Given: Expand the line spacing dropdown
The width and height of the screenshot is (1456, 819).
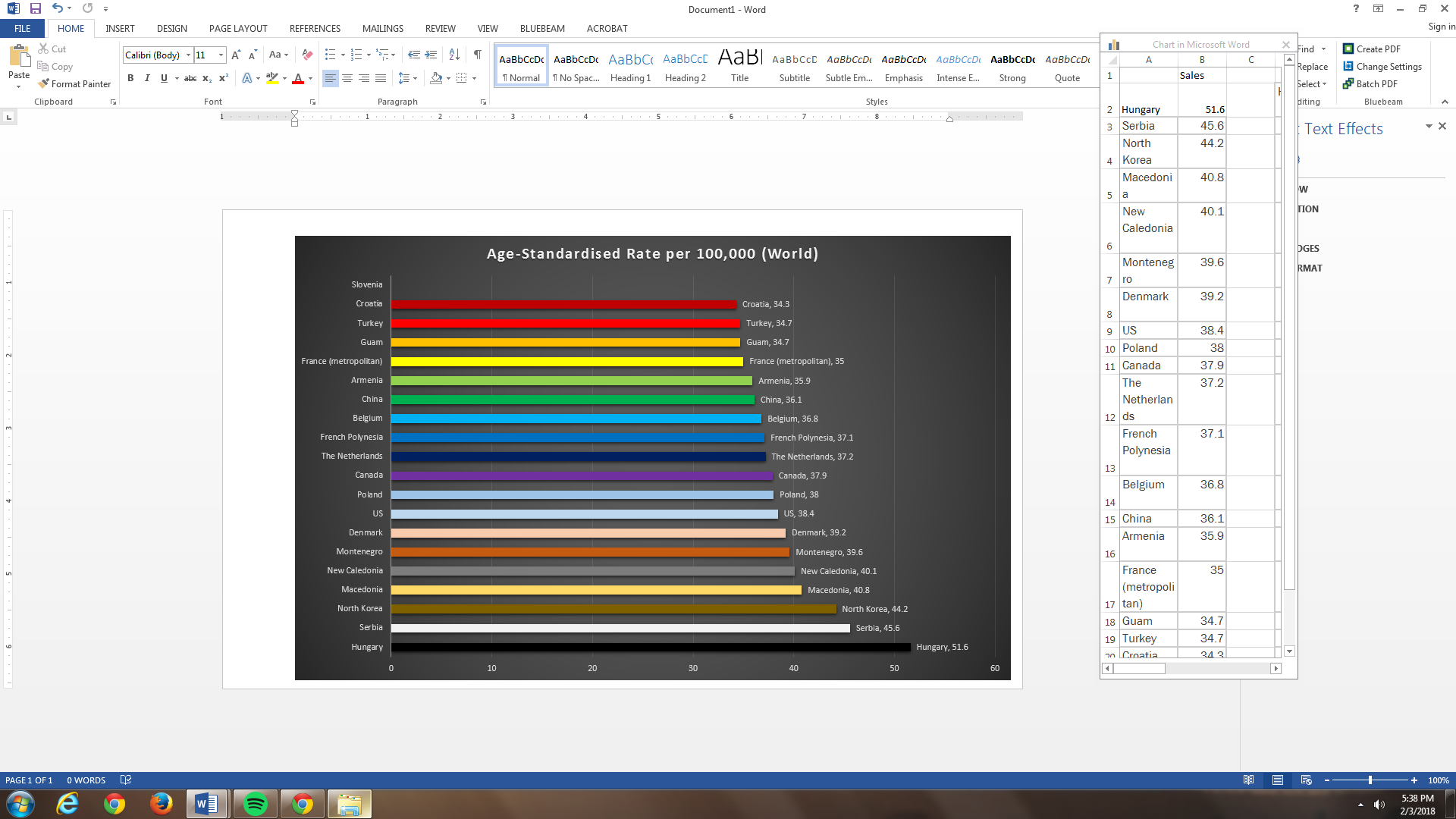Looking at the screenshot, I should coord(415,78).
